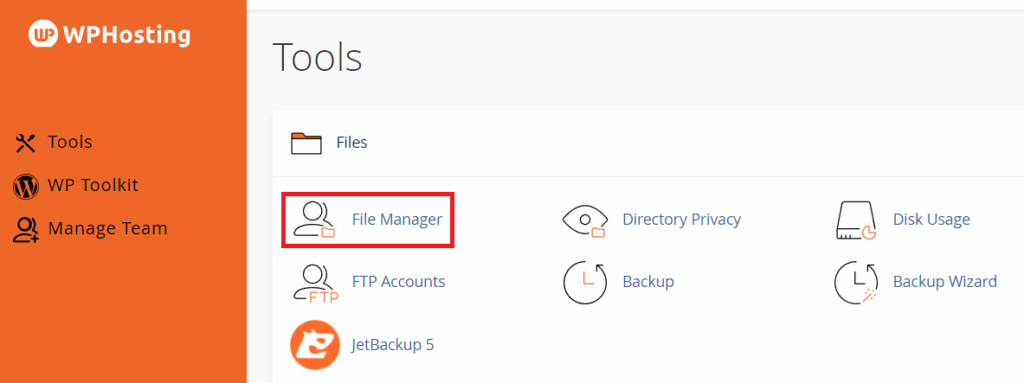
Task: Click the WordPress icon beside WP Toolkit
Action: tap(25, 186)
